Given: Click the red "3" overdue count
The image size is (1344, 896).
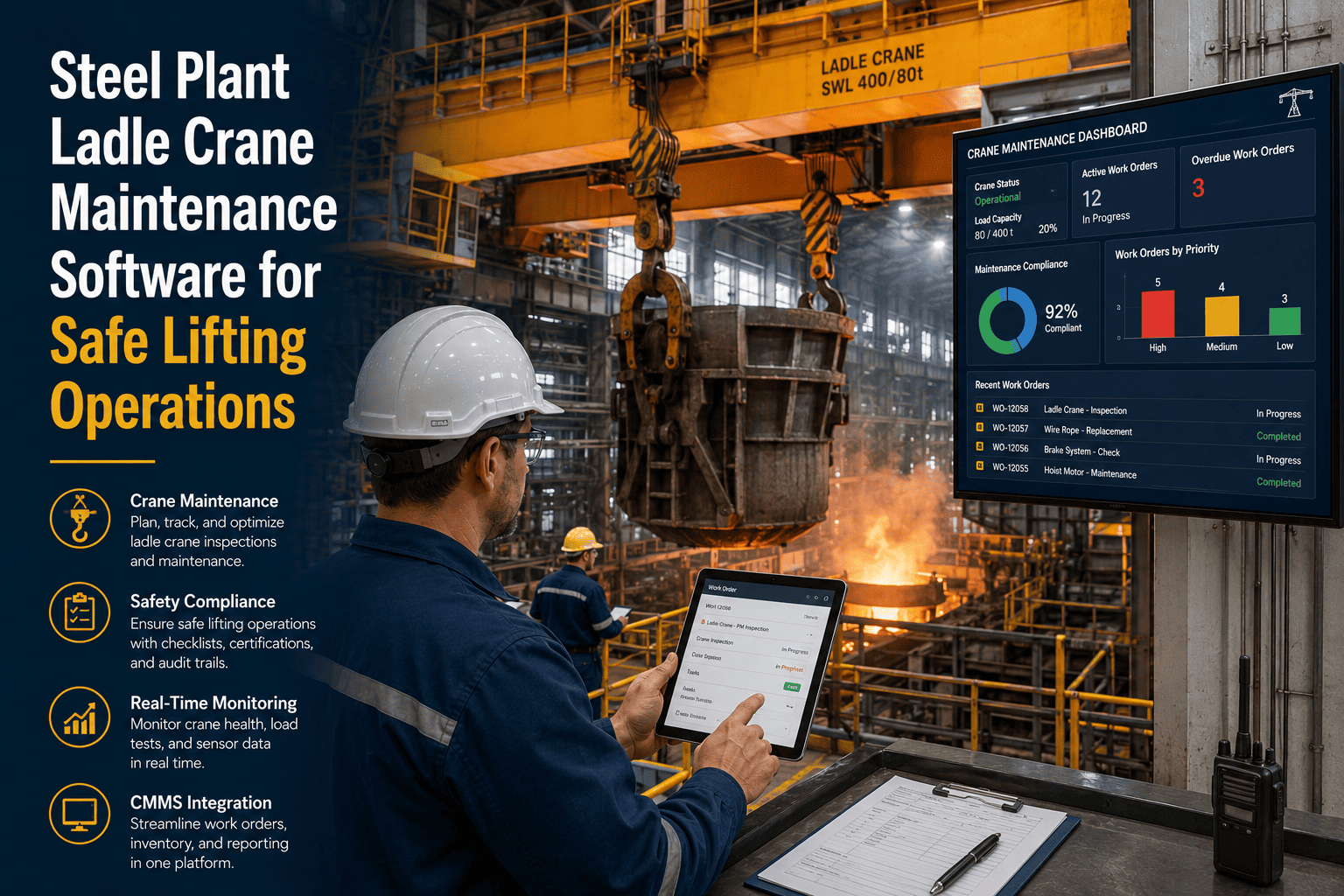Looking at the screenshot, I should pyautogui.click(x=1198, y=188).
